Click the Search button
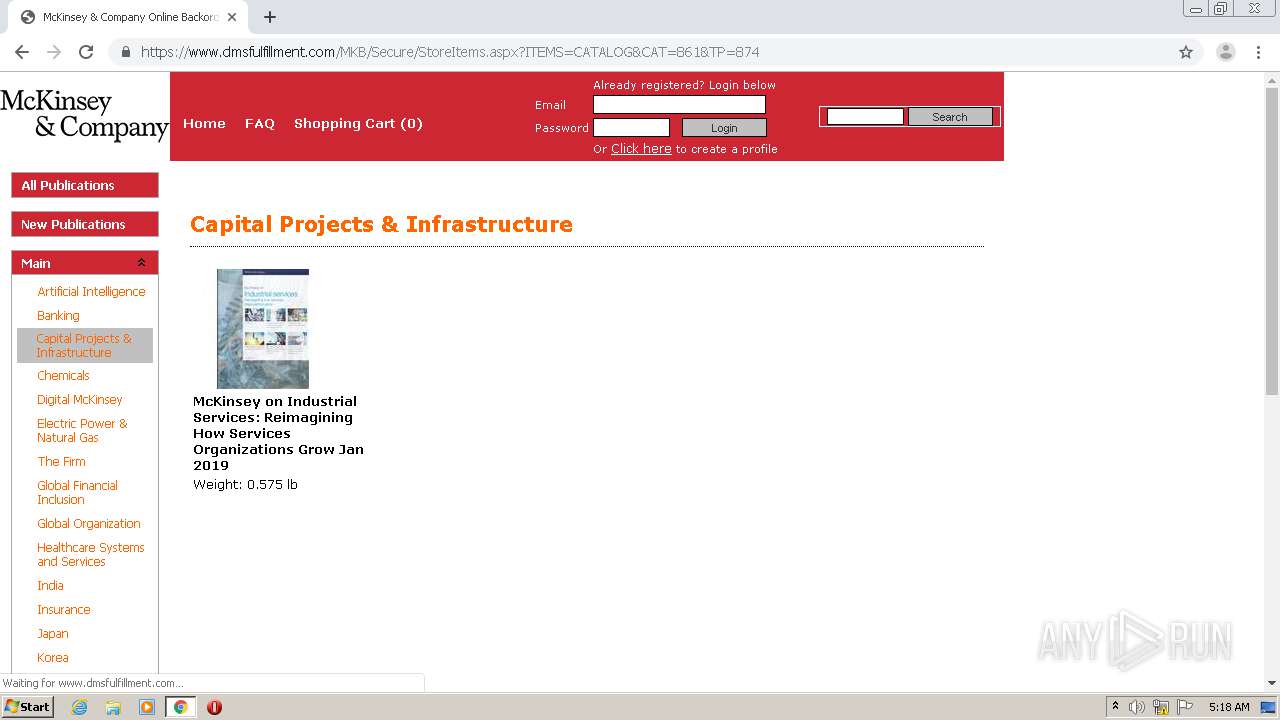 (x=950, y=117)
